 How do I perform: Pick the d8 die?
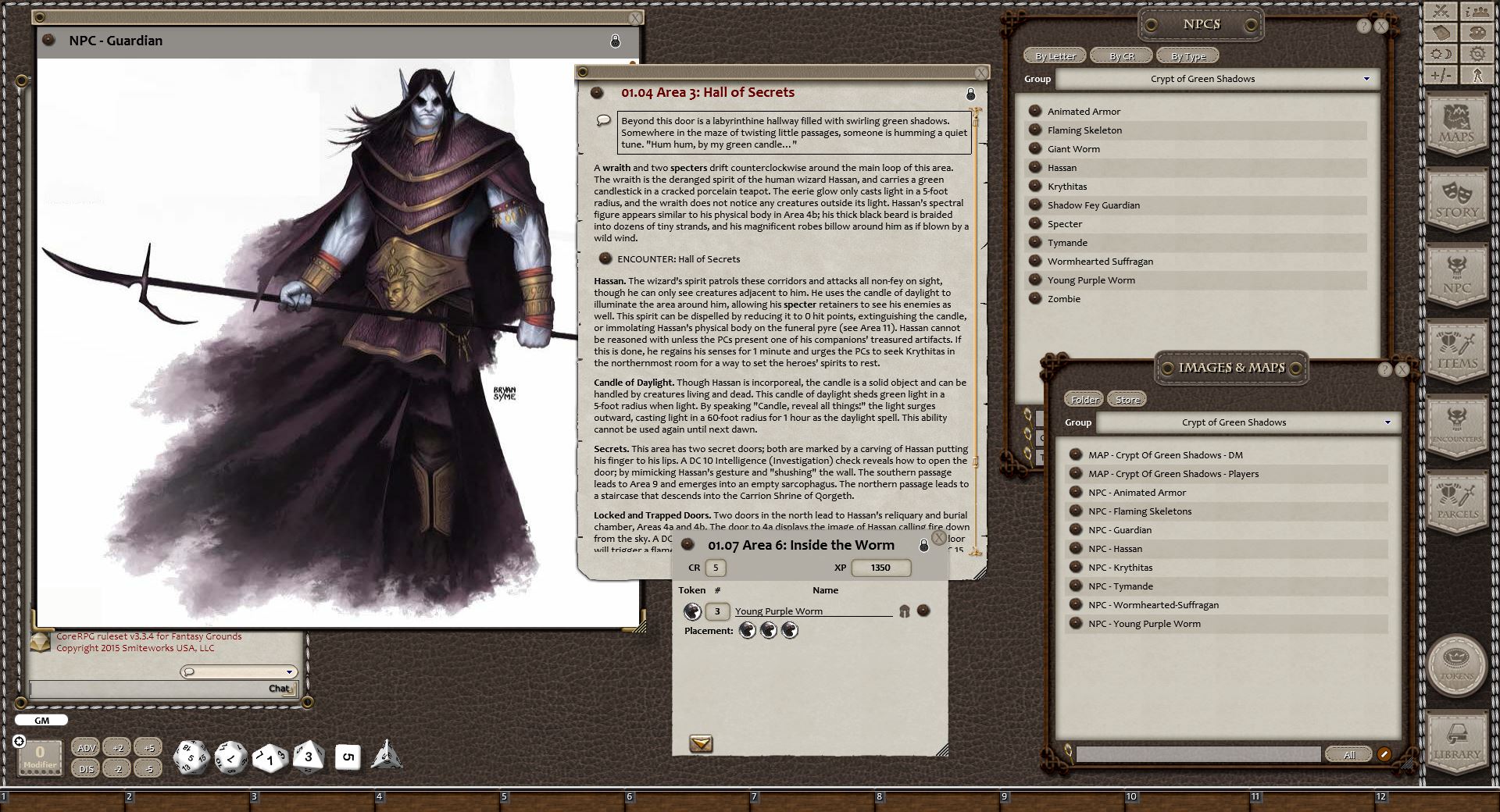tap(308, 757)
